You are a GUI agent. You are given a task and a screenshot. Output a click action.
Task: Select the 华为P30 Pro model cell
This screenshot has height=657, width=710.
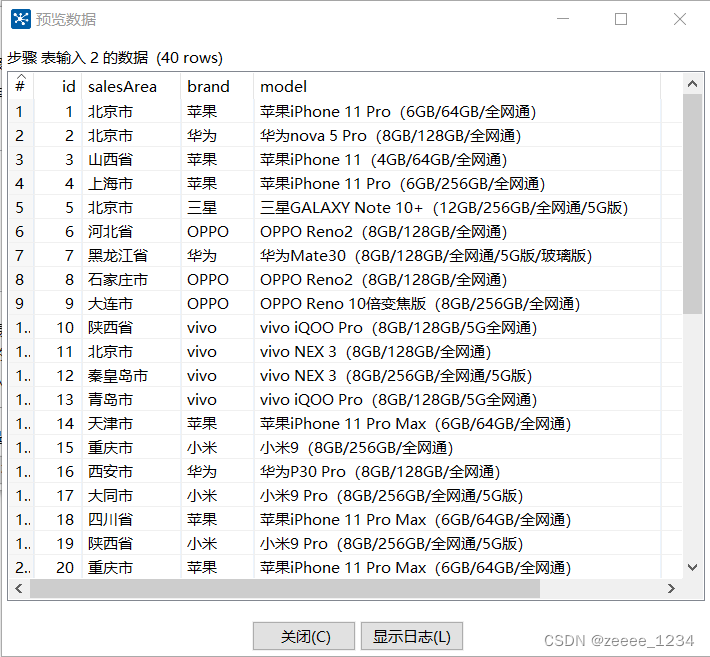coord(457,471)
